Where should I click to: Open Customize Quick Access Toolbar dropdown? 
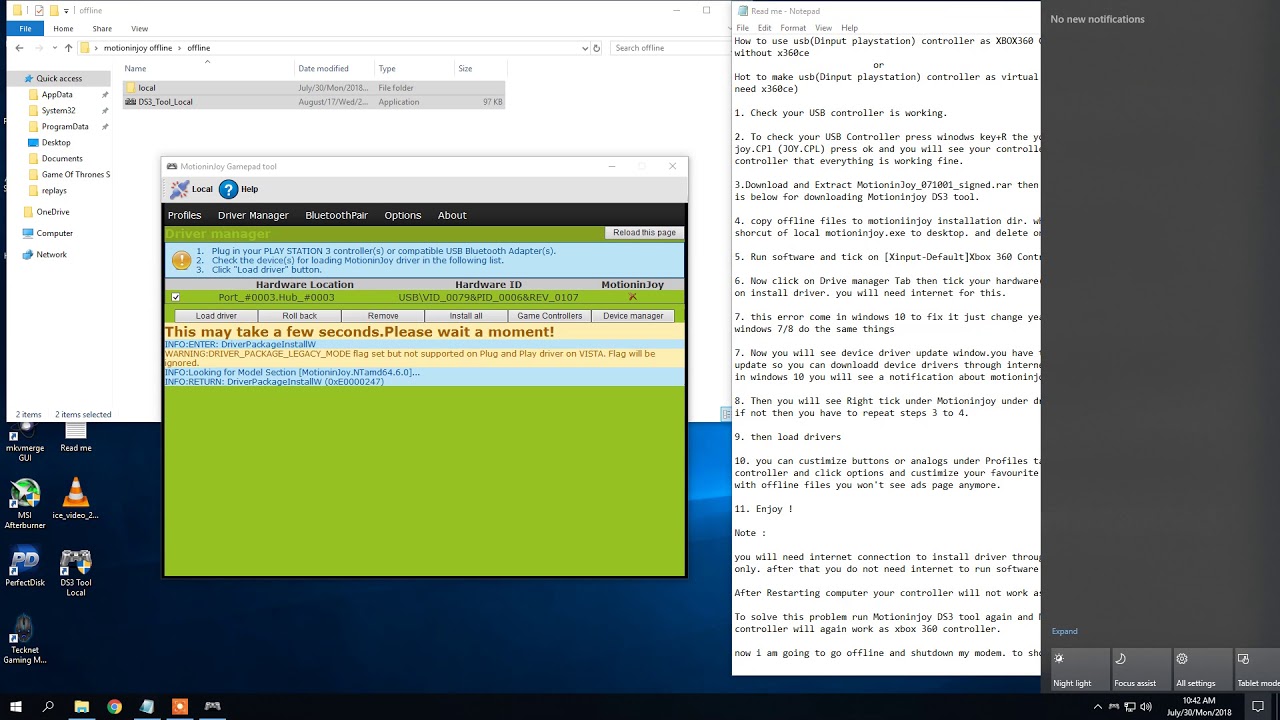tap(67, 11)
